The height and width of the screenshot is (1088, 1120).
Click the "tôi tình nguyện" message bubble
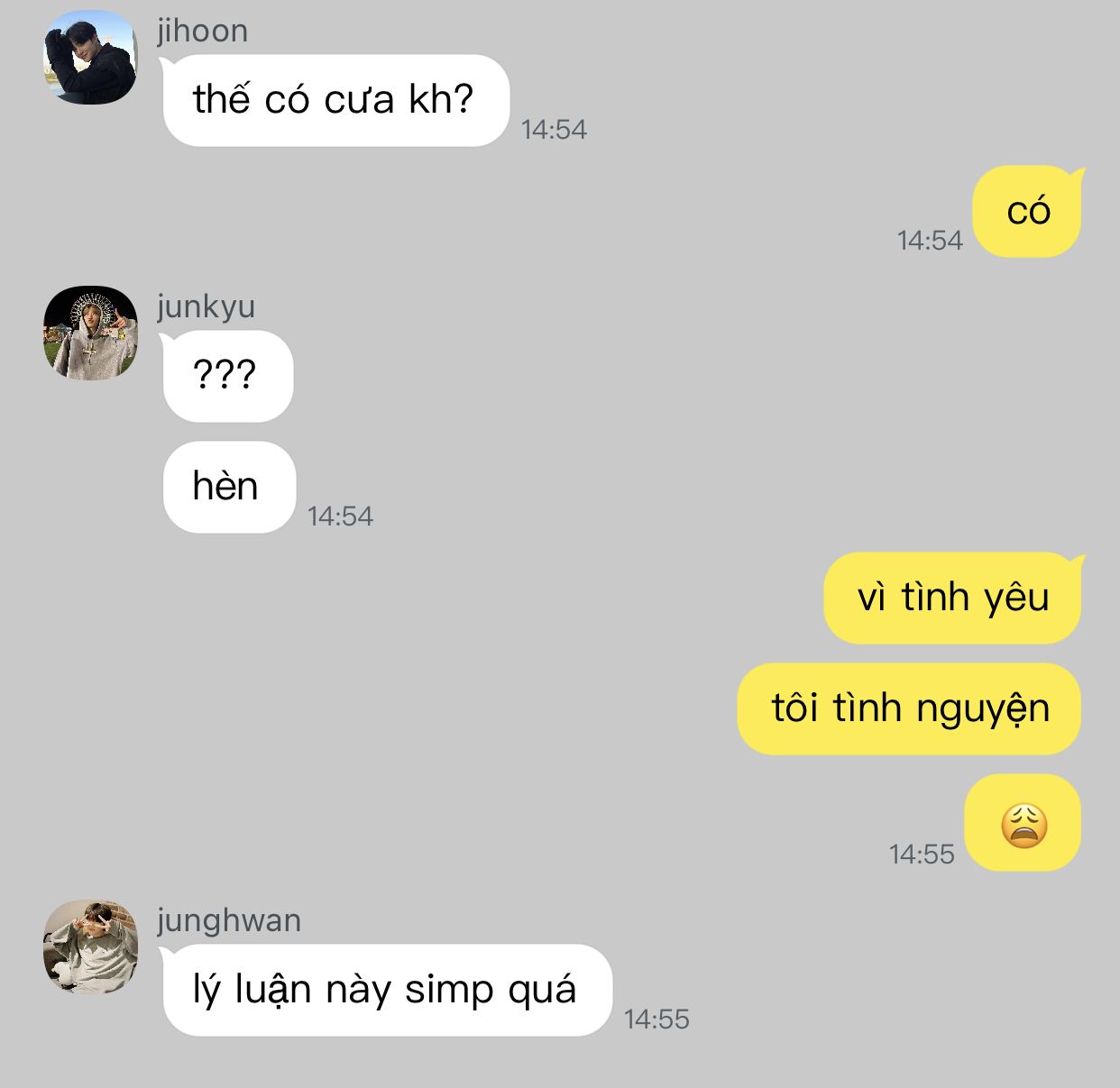[909, 709]
